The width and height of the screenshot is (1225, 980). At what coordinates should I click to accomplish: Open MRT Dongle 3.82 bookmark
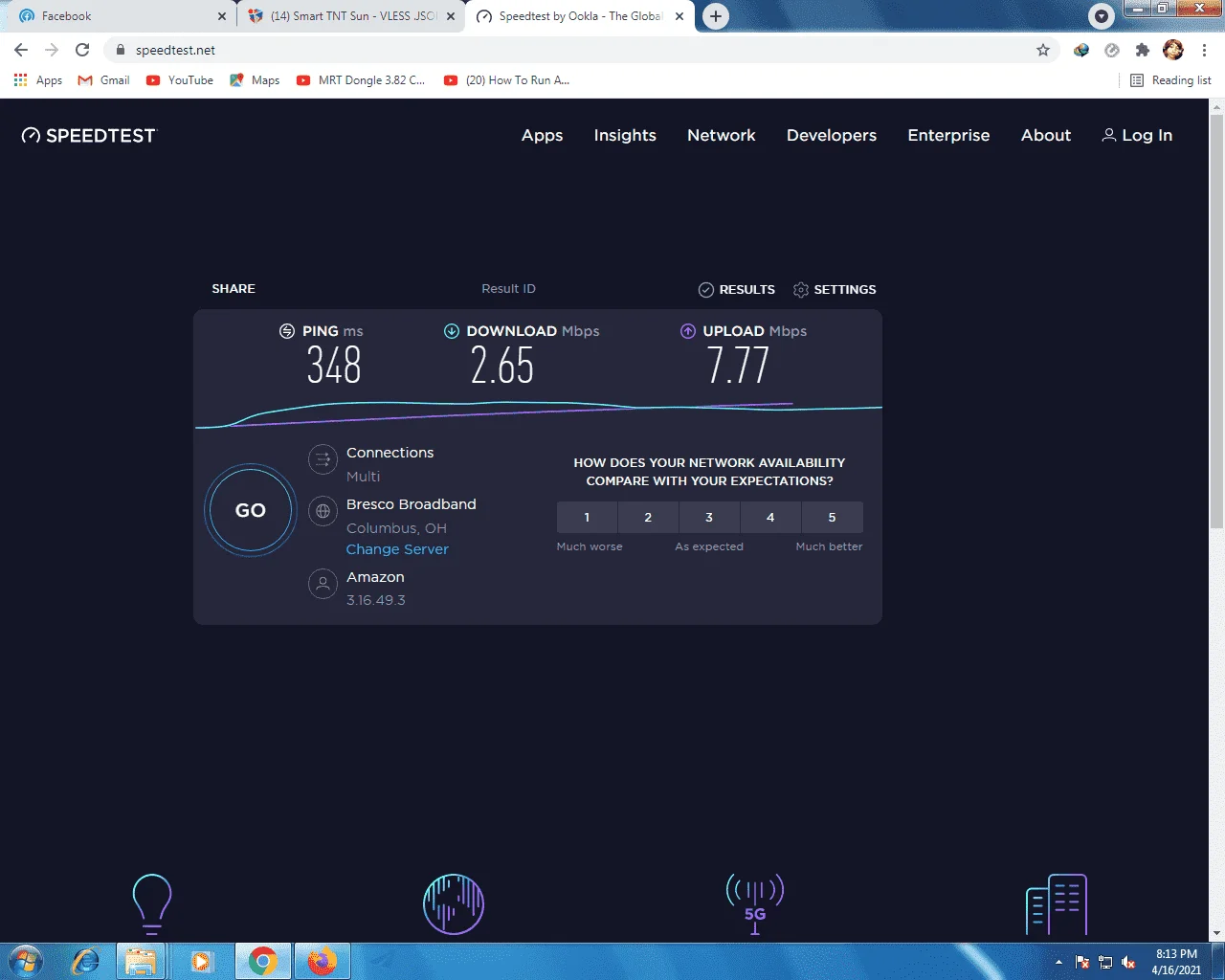point(361,80)
